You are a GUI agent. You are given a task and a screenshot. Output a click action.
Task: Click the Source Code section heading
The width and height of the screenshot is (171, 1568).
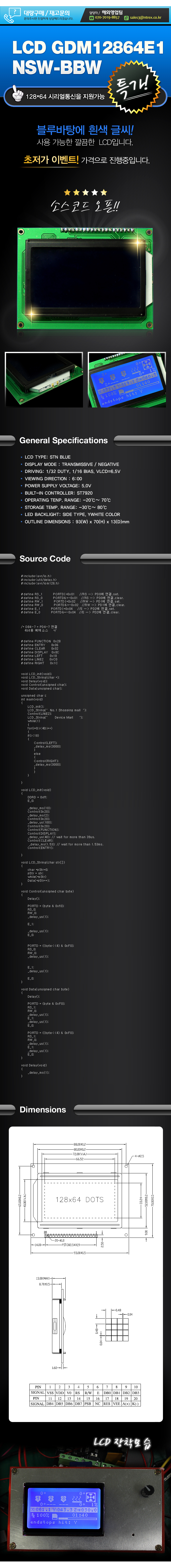pos(45,558)
